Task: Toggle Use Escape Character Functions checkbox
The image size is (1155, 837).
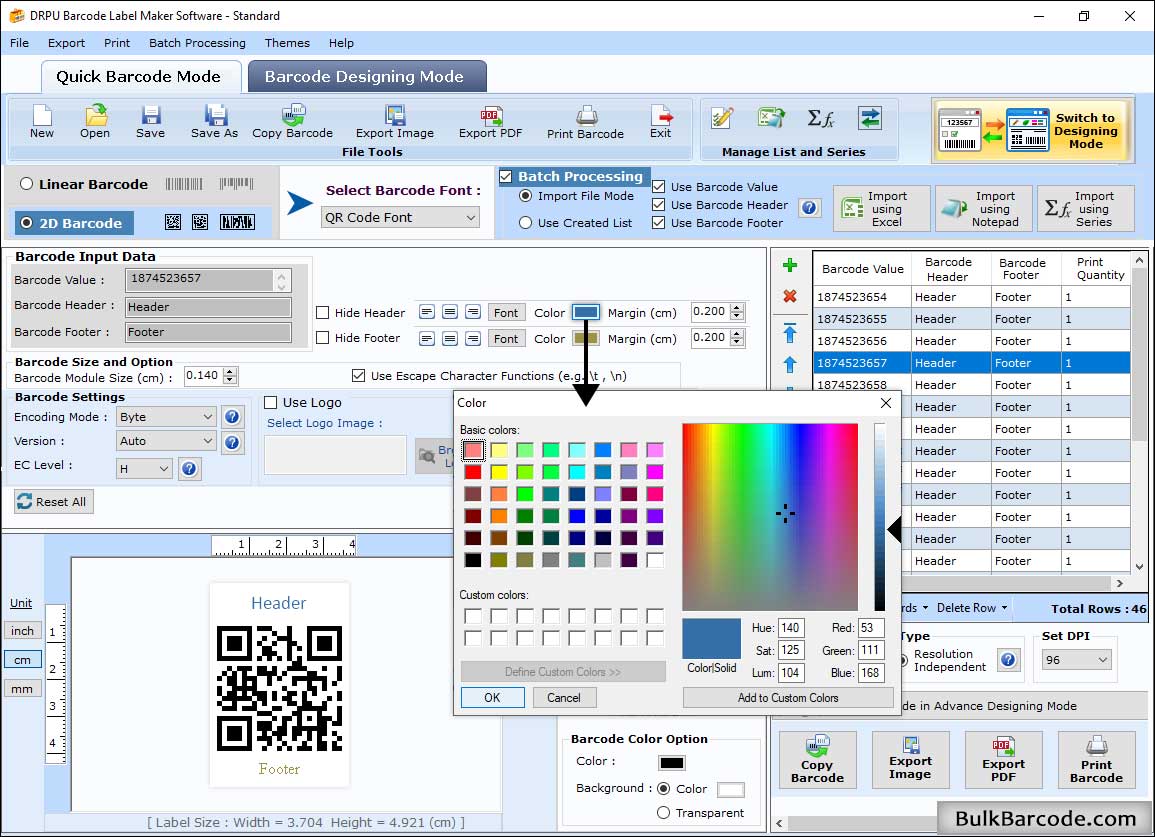Action: pyautogui.click(x=359, y=376)
